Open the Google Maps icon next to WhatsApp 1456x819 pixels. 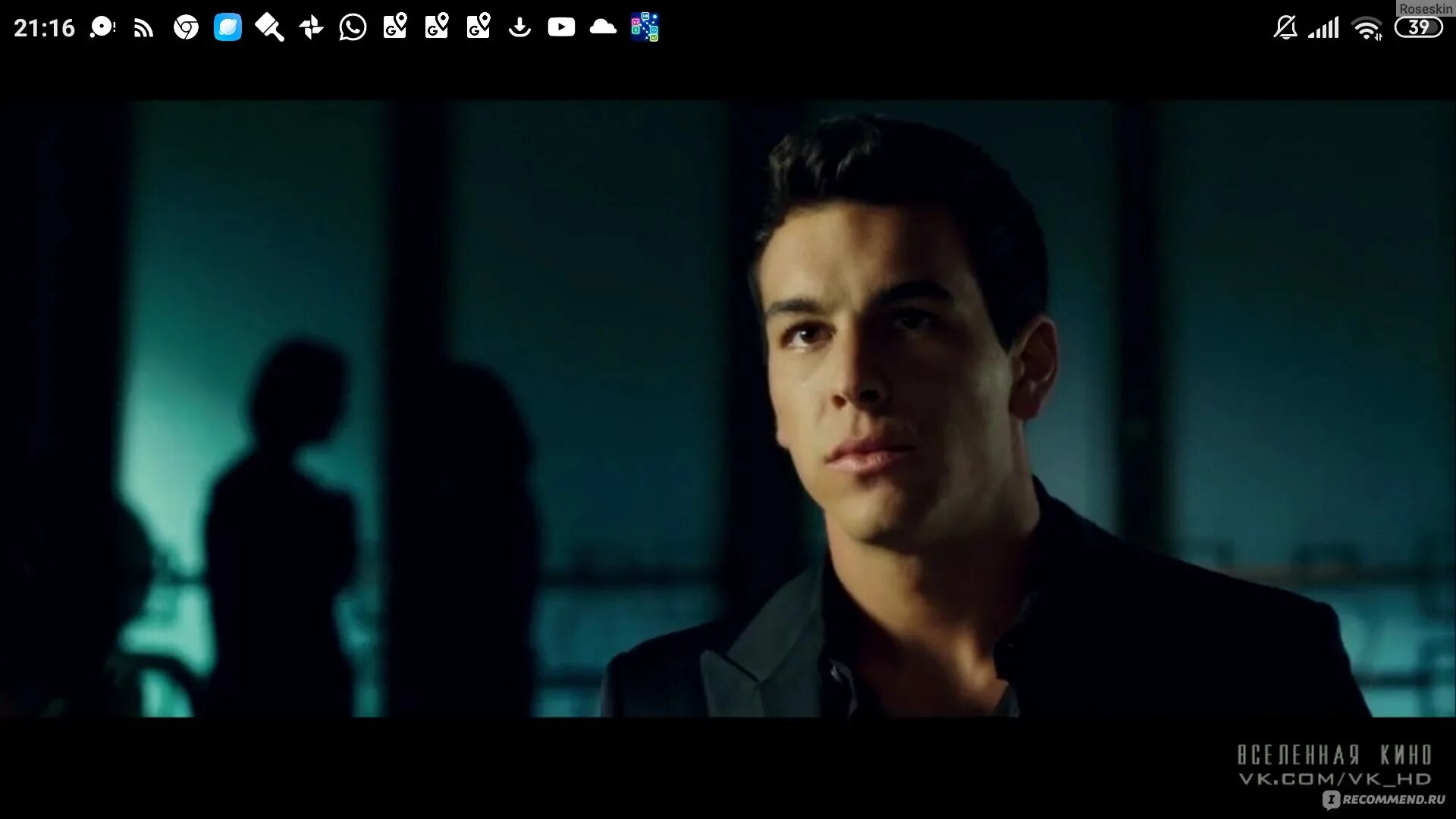pos(395,27)
